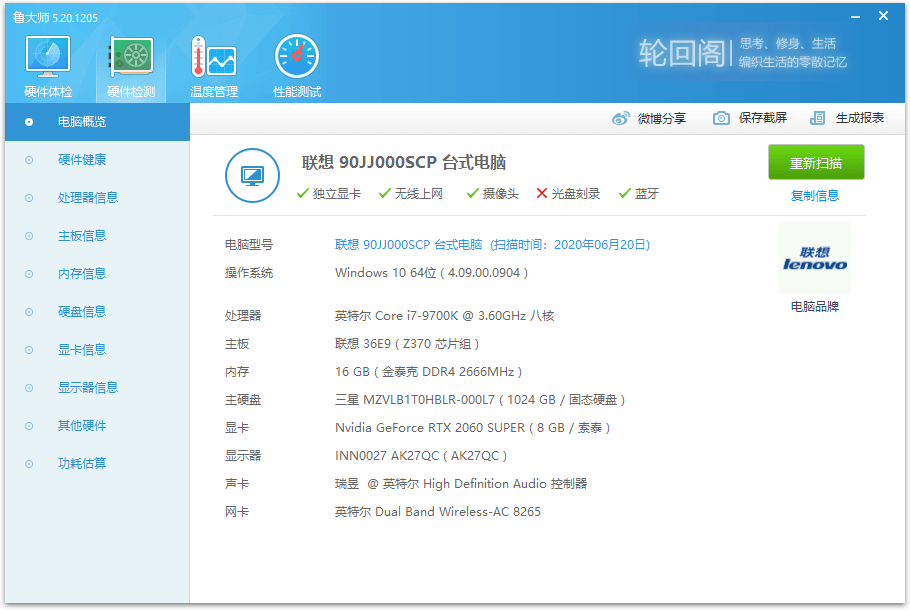Open the 性能测试 performance test gauge icon

point(297,66)
